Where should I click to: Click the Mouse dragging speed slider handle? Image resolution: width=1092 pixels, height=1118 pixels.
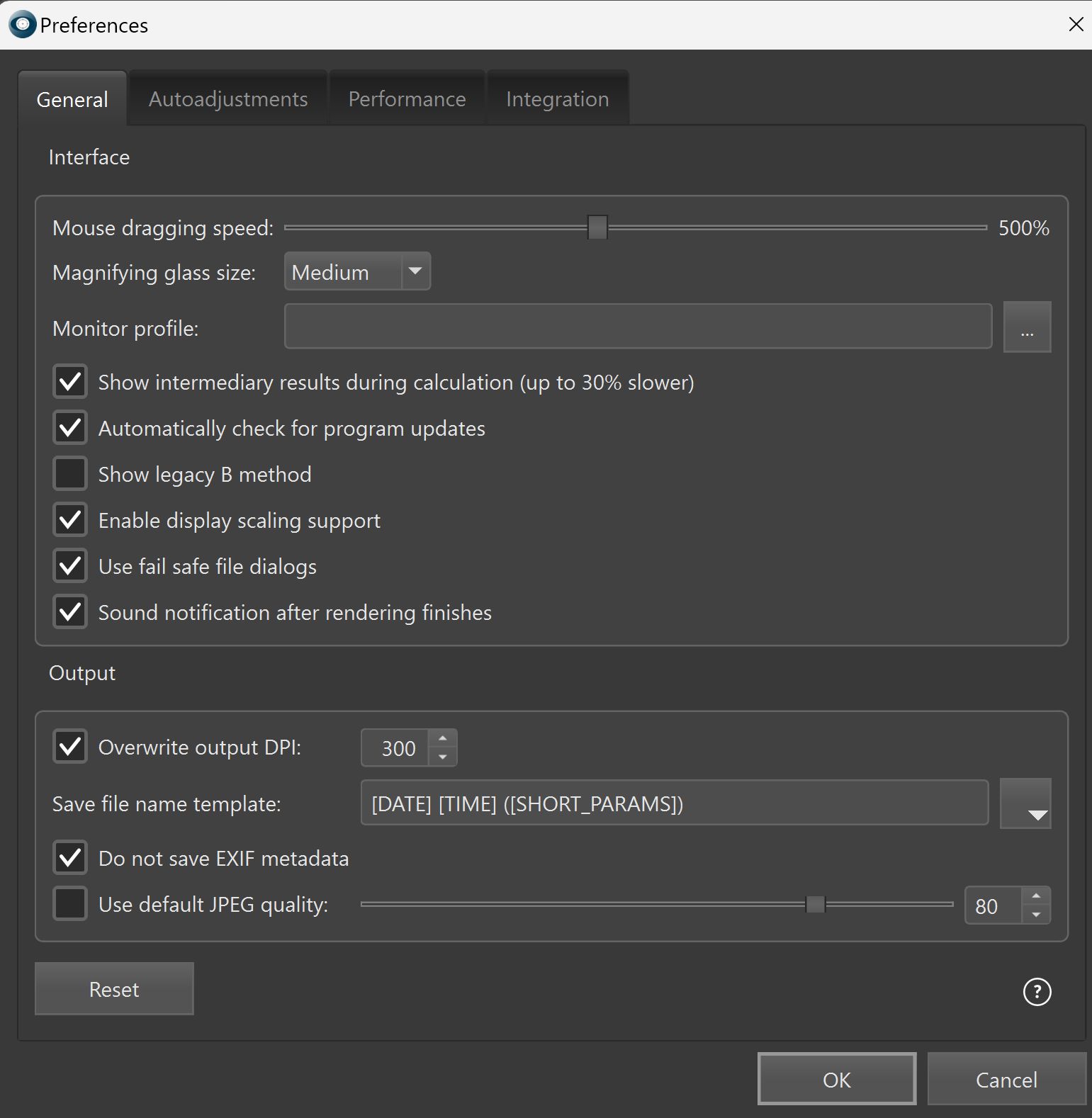point(597,227)
